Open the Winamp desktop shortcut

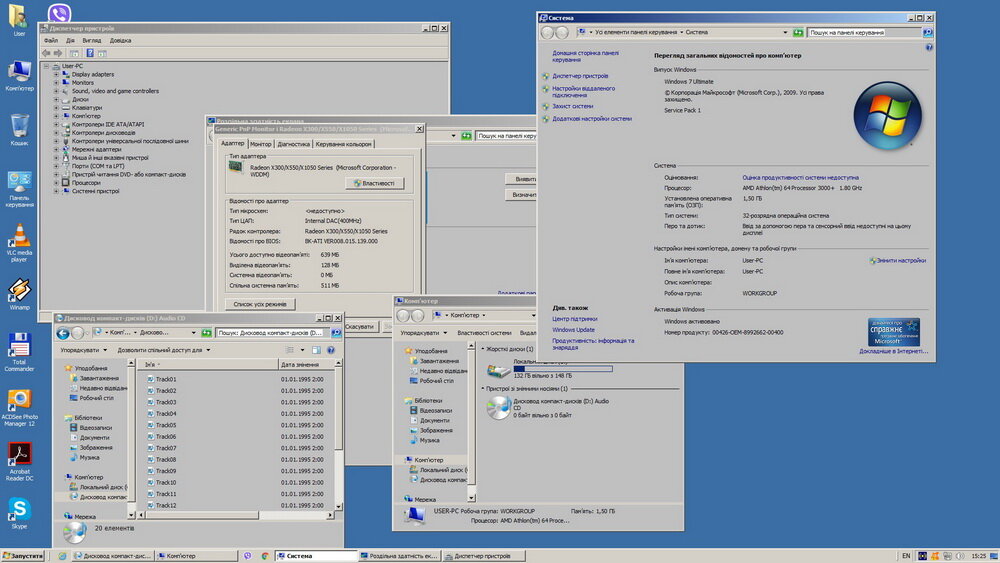tap(19, 289)
